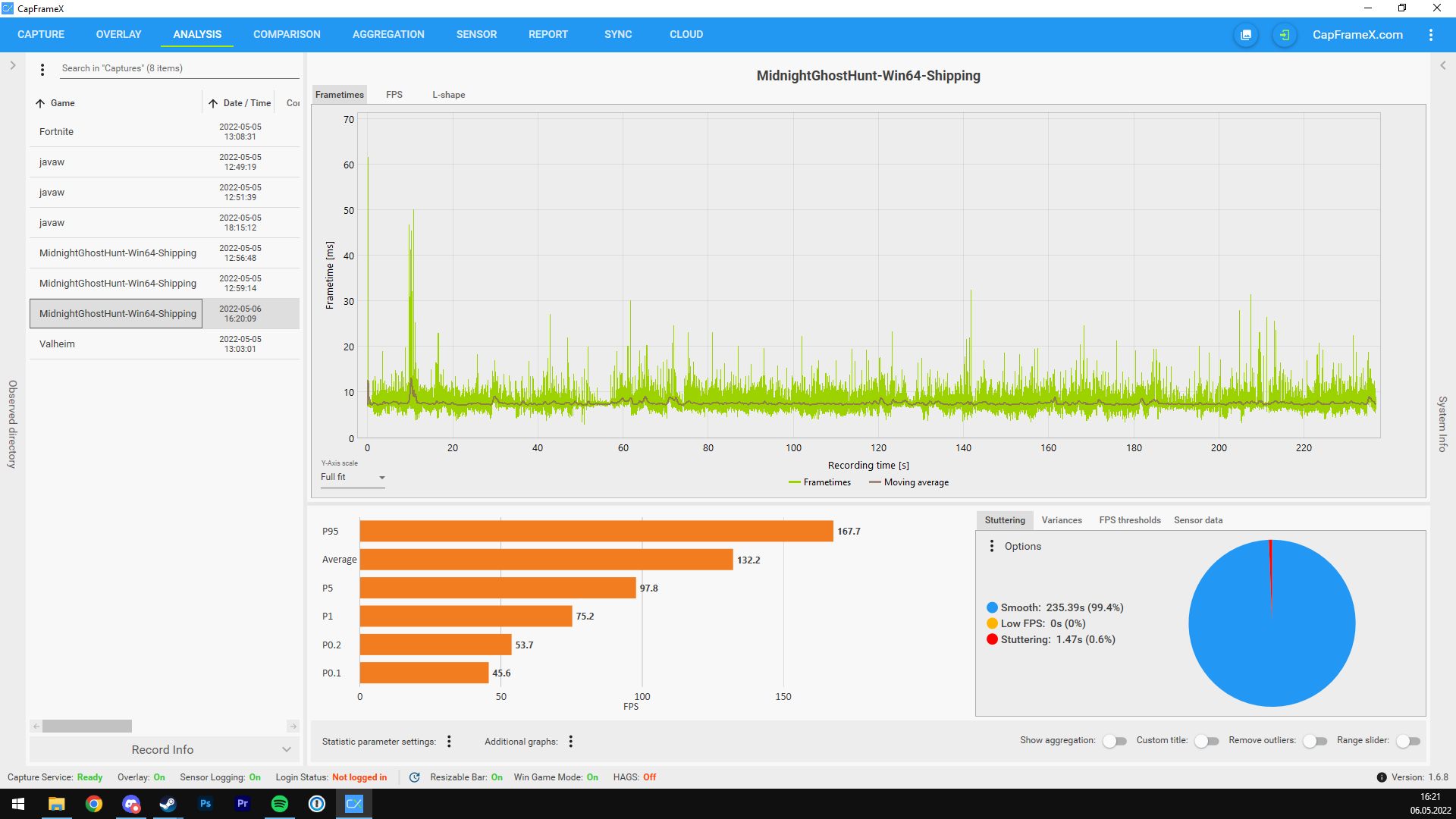The height and width of the screenshot is (819, 1456).
Task: Open Spotify from the taskbar
Action: click(280, 804)
